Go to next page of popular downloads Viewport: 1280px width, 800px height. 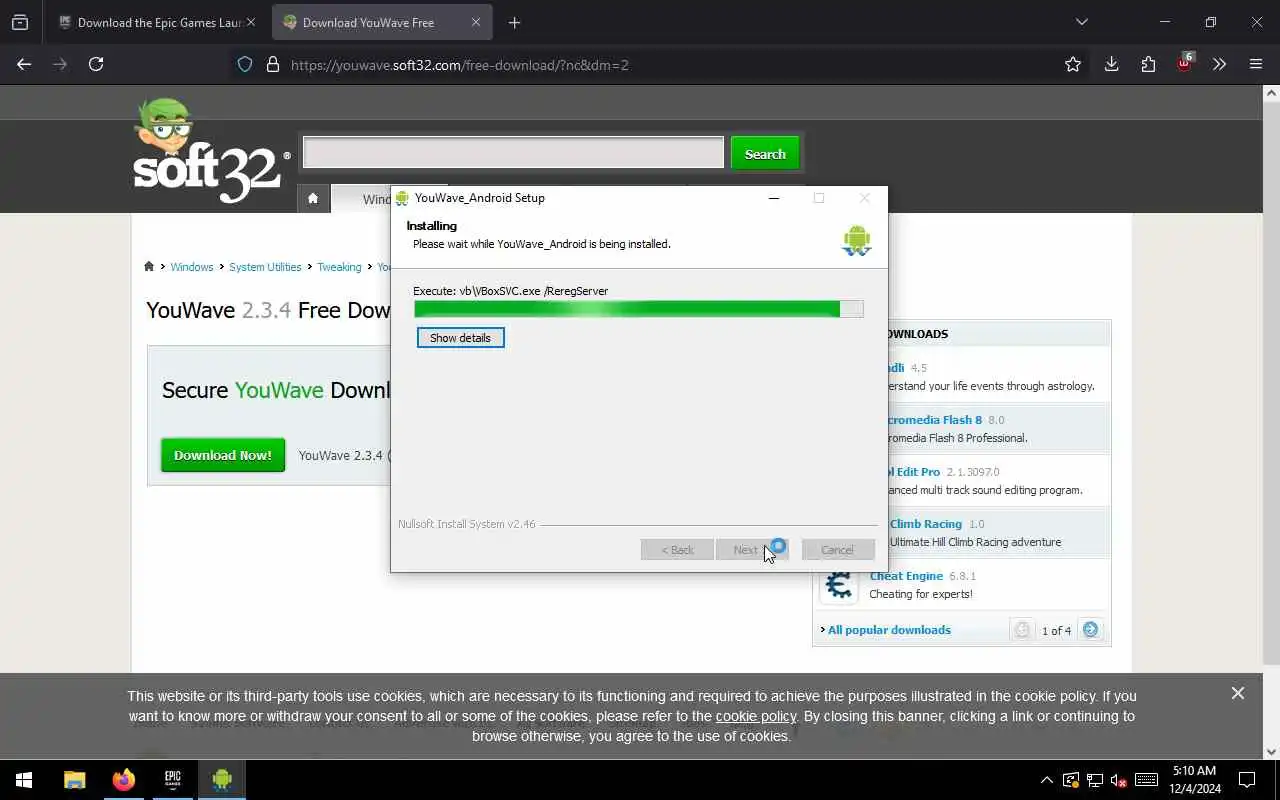tap(1091, 630)
